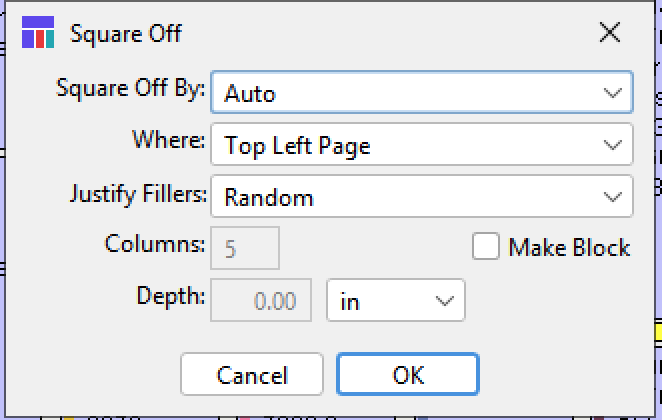Click the Square Off By label
662x420 pixels.
tap(130, 88)
